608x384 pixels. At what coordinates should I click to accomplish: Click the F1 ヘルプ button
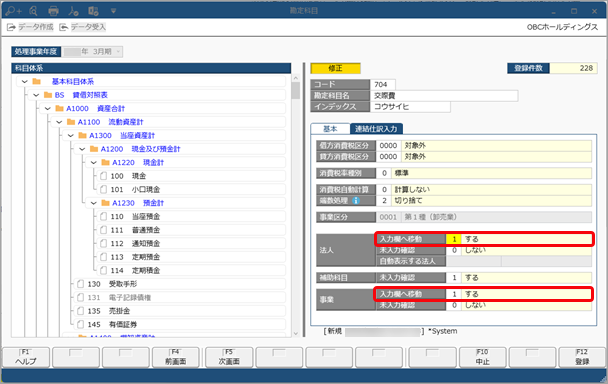[26, 357]
